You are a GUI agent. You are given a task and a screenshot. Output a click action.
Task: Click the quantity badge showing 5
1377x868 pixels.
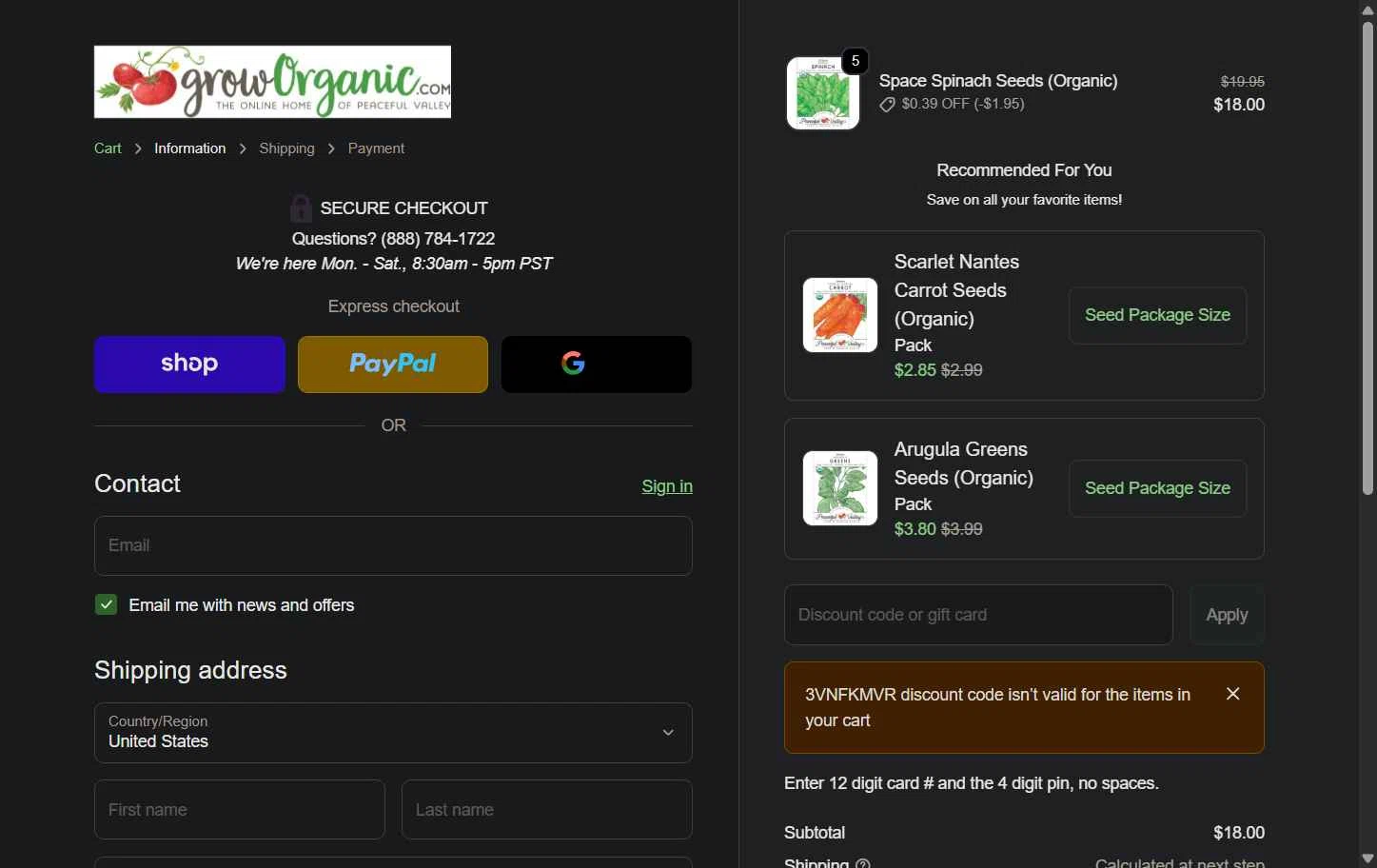pos(855,61)
